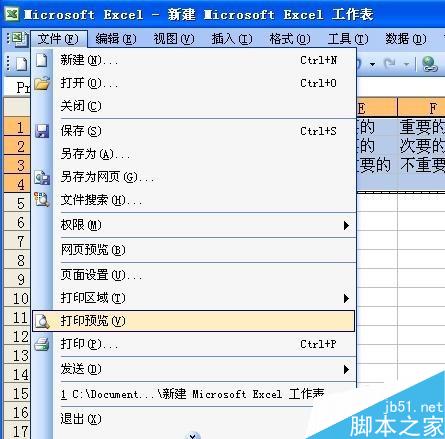Select row 16 header

point(17,412)
